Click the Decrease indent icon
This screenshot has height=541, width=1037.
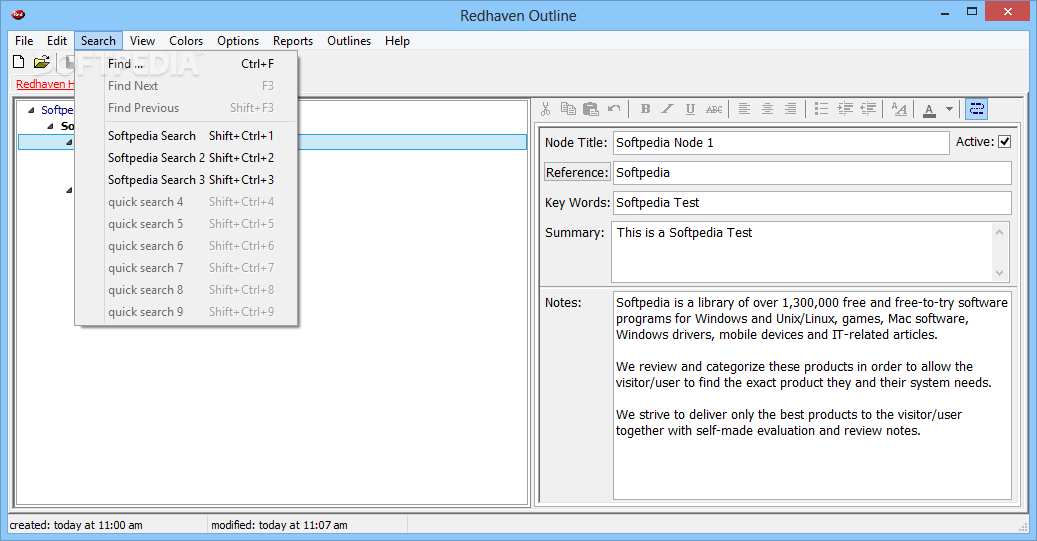click(x=868, y=109)
